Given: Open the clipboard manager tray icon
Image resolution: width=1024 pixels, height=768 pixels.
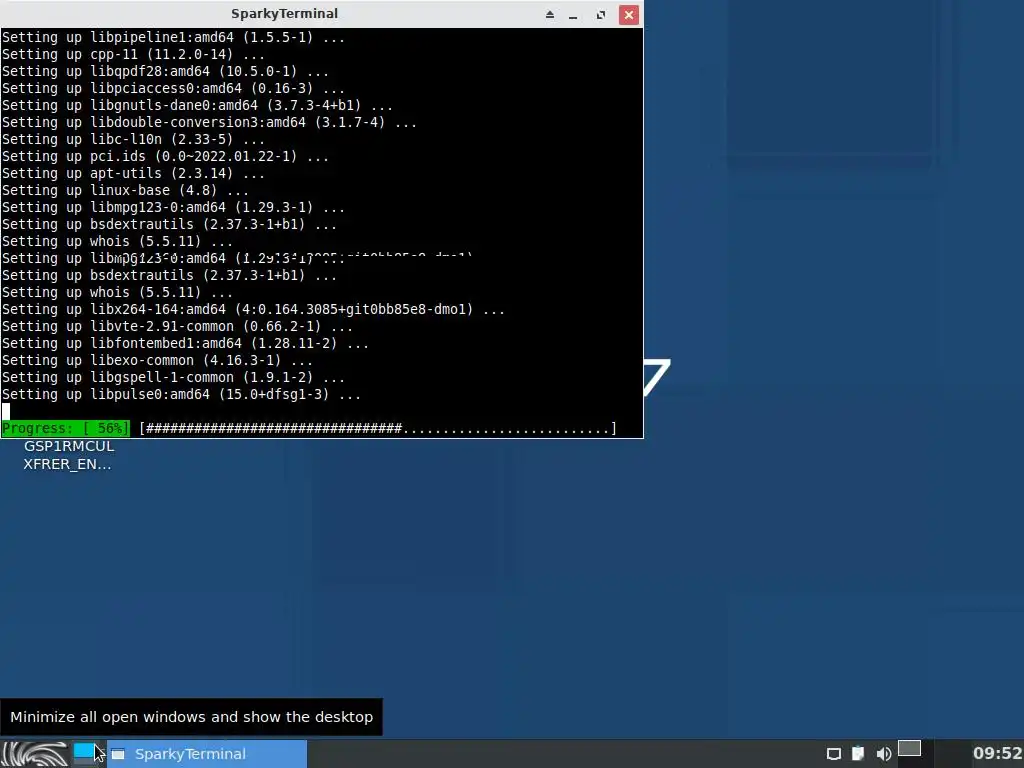Looking at the screenshot, I should click(858, 754).
